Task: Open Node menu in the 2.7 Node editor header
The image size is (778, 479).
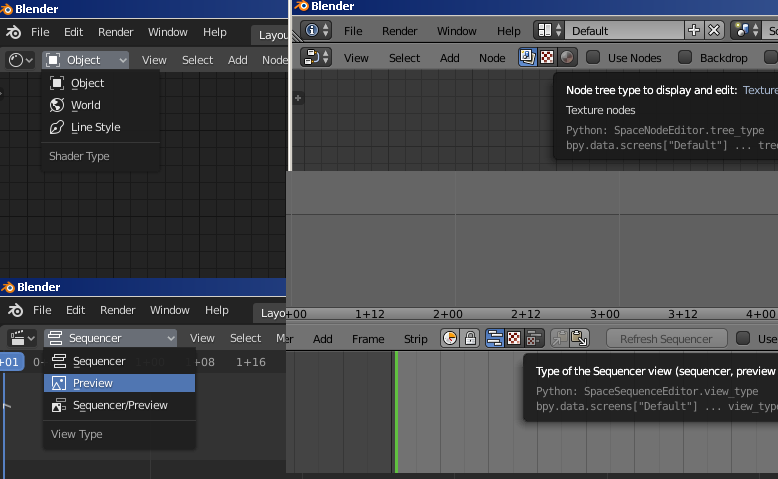Action: pos(492,58)
